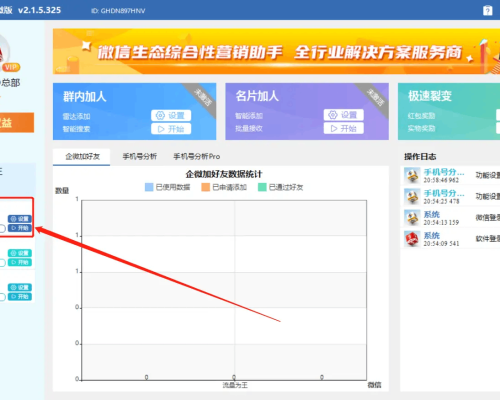This screenshot has height=400, width=500.
Task: Click chart title 企微加好友数据统计
Action: 224,174
